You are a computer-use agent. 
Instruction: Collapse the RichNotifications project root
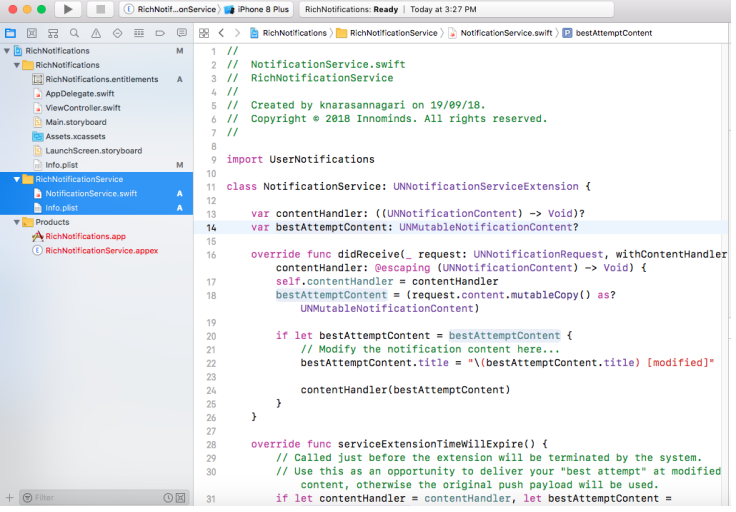pyautogui.click(x=7, y=51)
